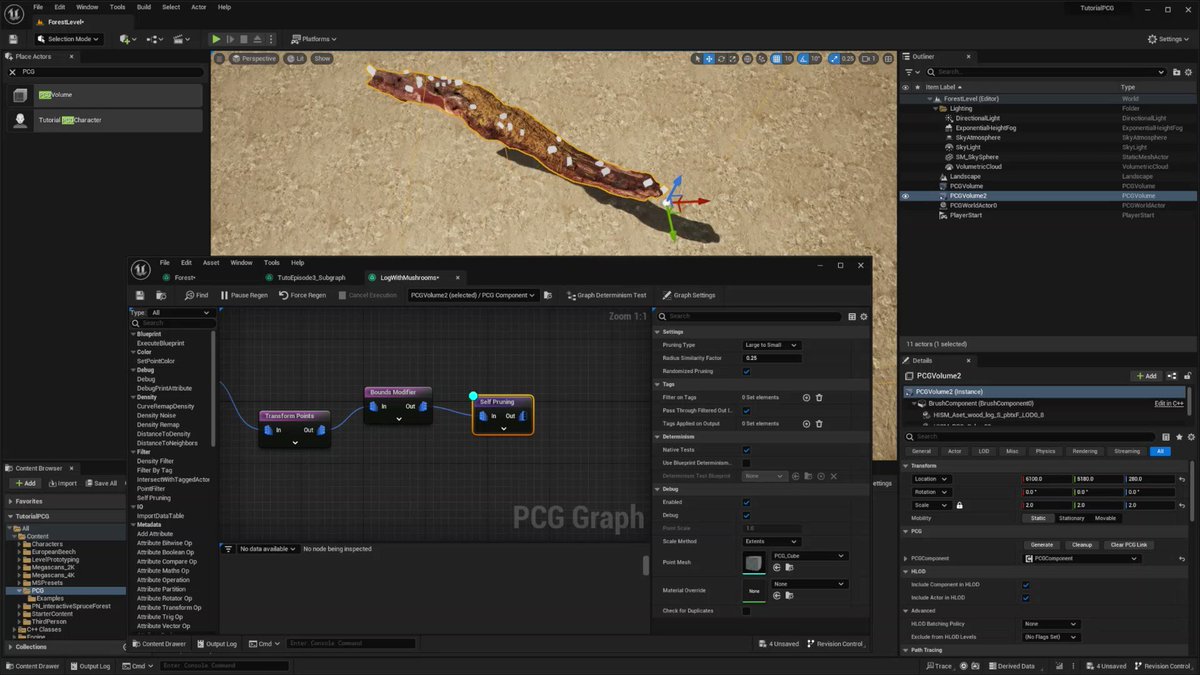
Task: Expand the Selection Mode dropdown
Action: [x=69, y=39]
